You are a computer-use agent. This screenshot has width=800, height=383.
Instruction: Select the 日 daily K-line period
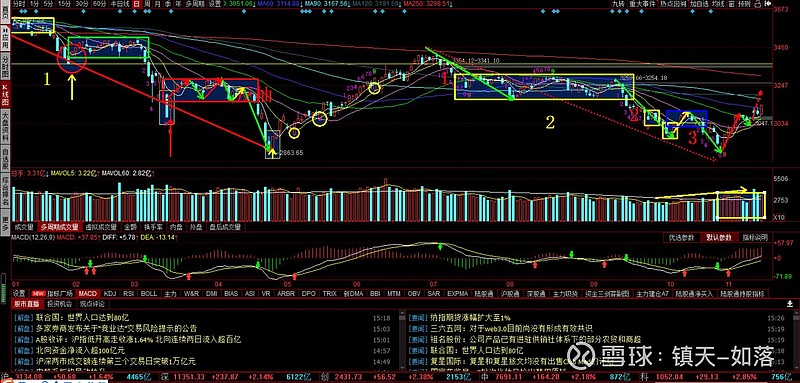tap(137, 4)
